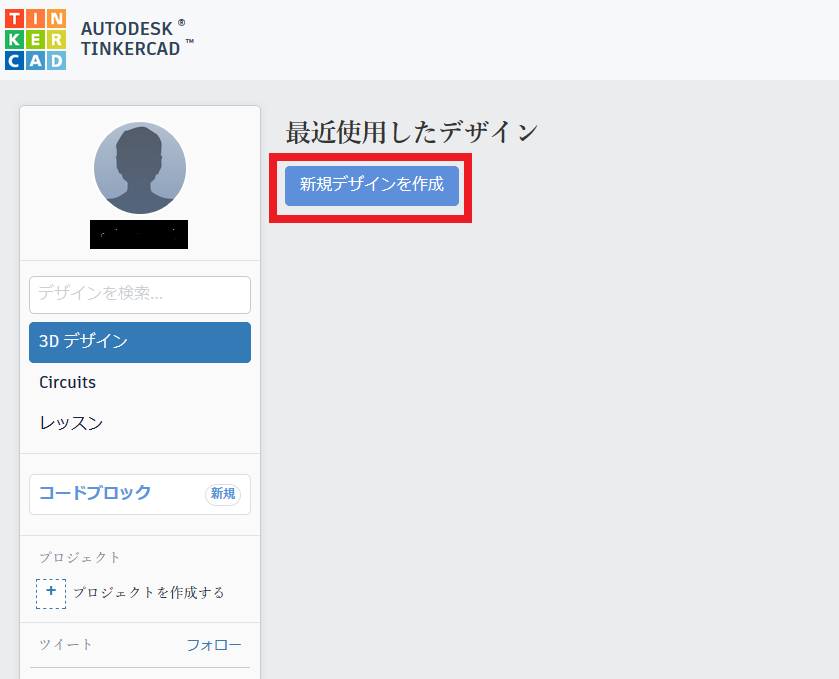Click the 最近使用したデザイン heading
This screenshot has width=839, height=679.
click(410, 130)
